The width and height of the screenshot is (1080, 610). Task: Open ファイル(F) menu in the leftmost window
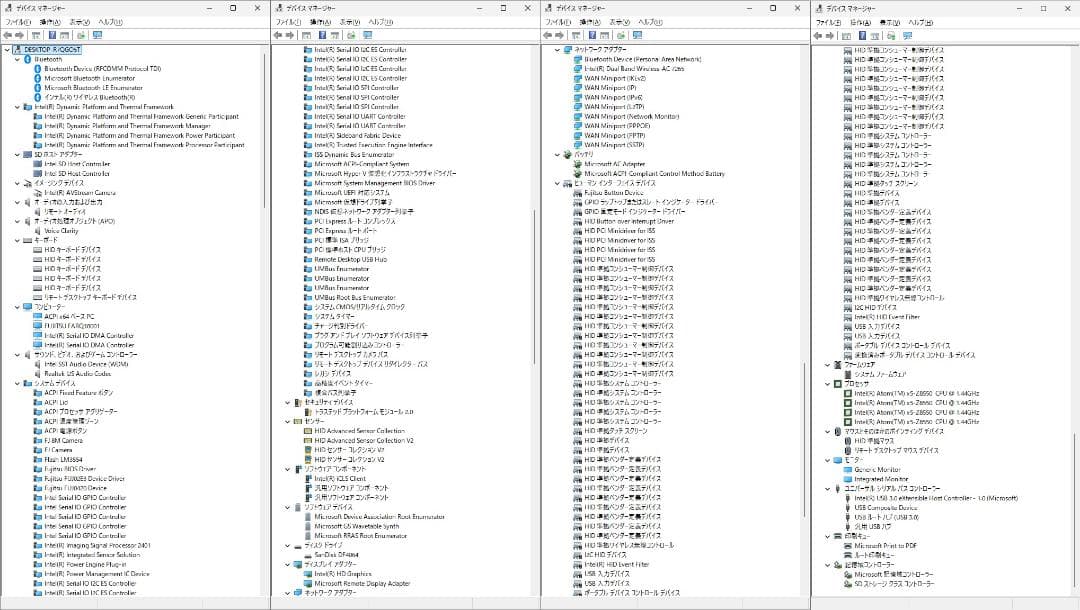click(17, 21)
